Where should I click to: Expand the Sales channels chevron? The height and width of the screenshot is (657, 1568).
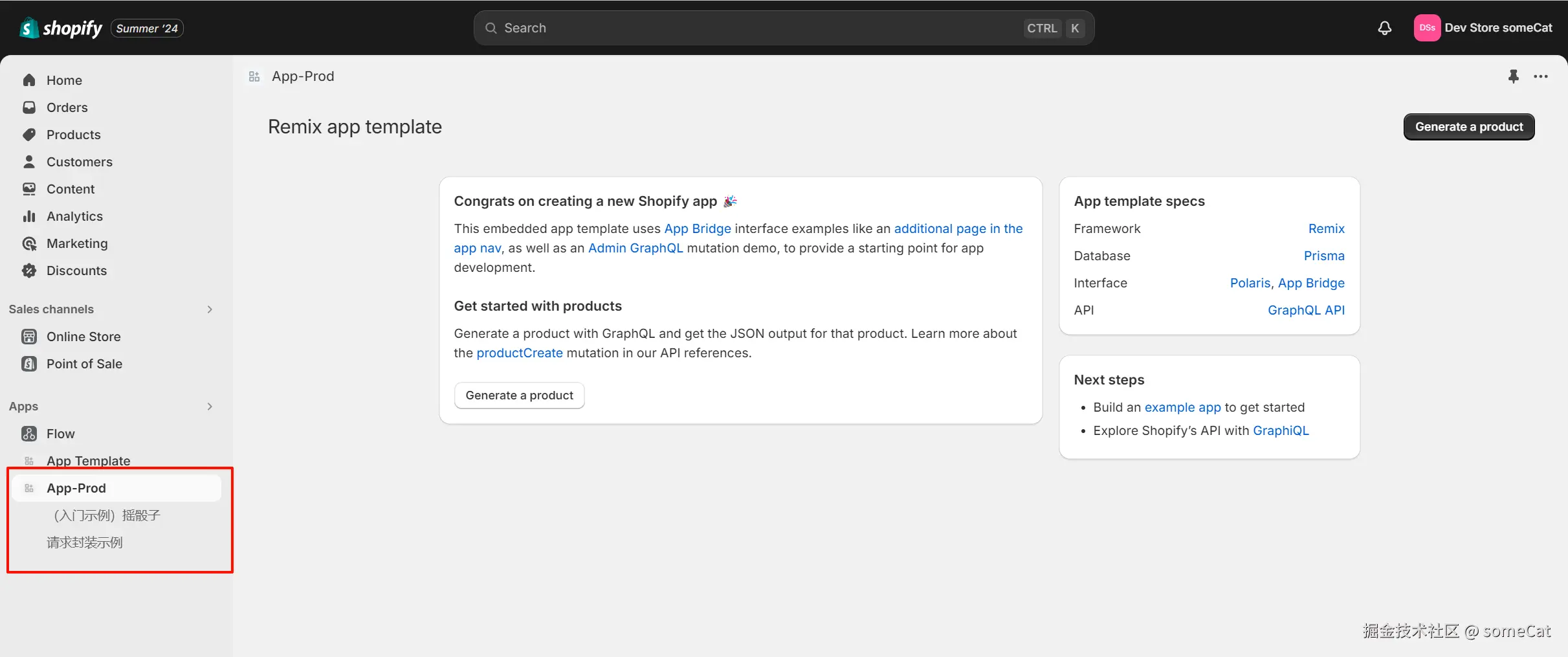(x=210, y=309)
